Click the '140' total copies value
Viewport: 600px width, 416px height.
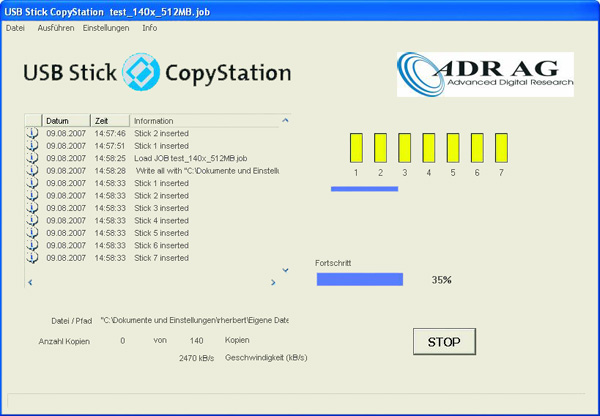click(196, 341)
